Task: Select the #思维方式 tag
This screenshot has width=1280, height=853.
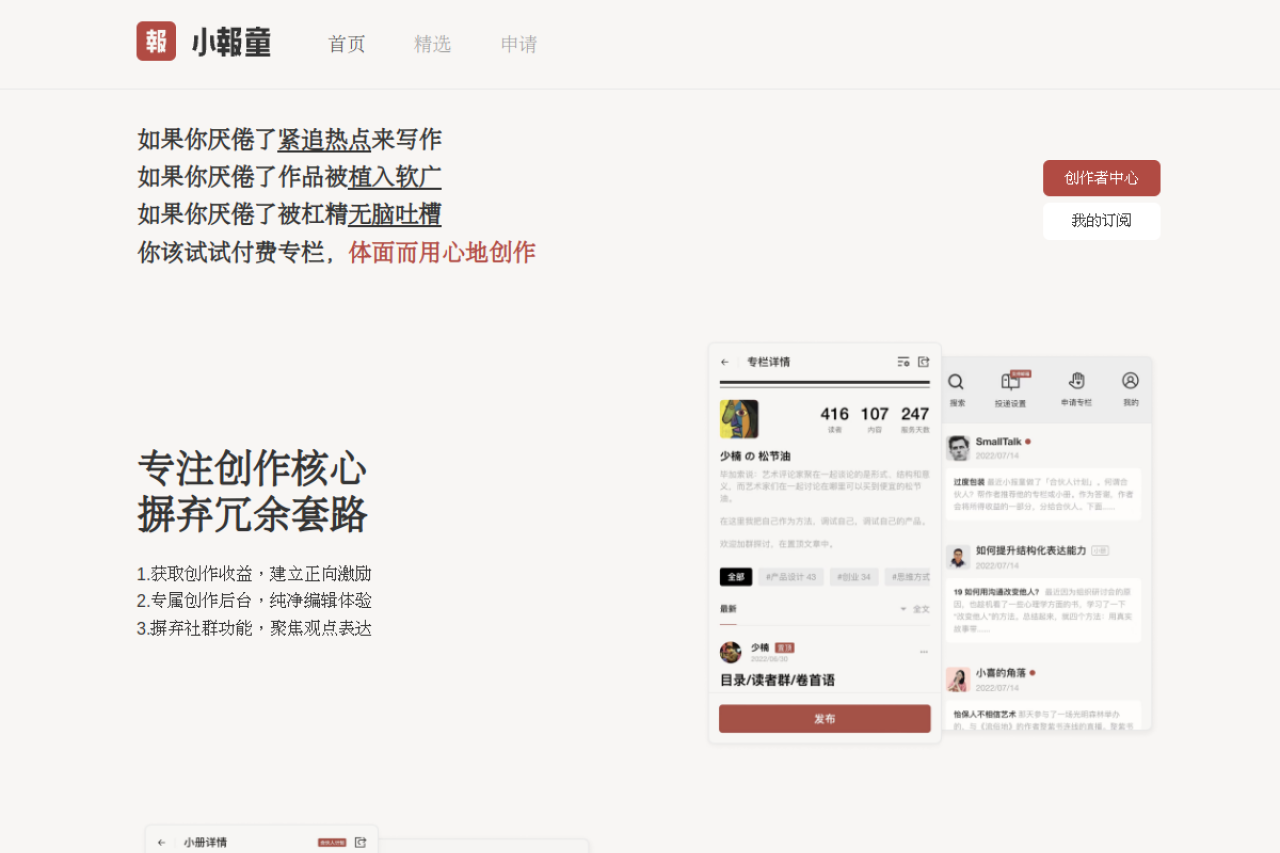Action: click(908, 577)
